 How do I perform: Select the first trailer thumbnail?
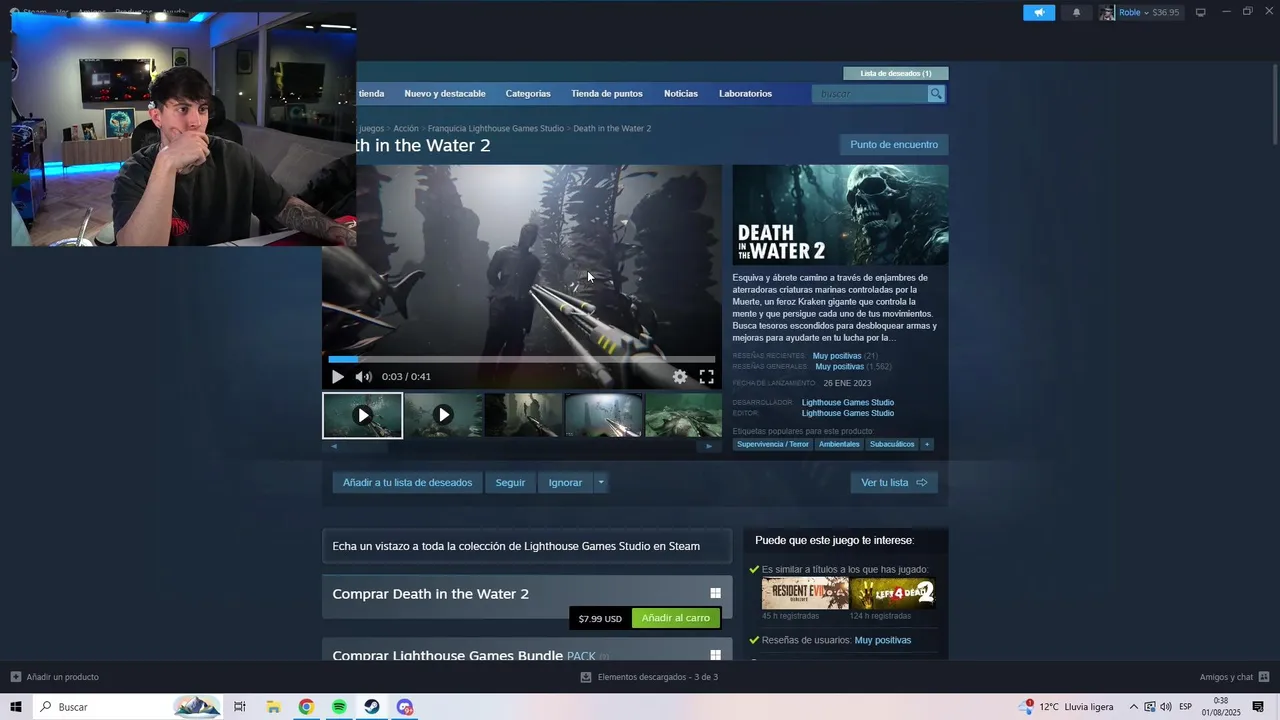click(x=363, y=415)
